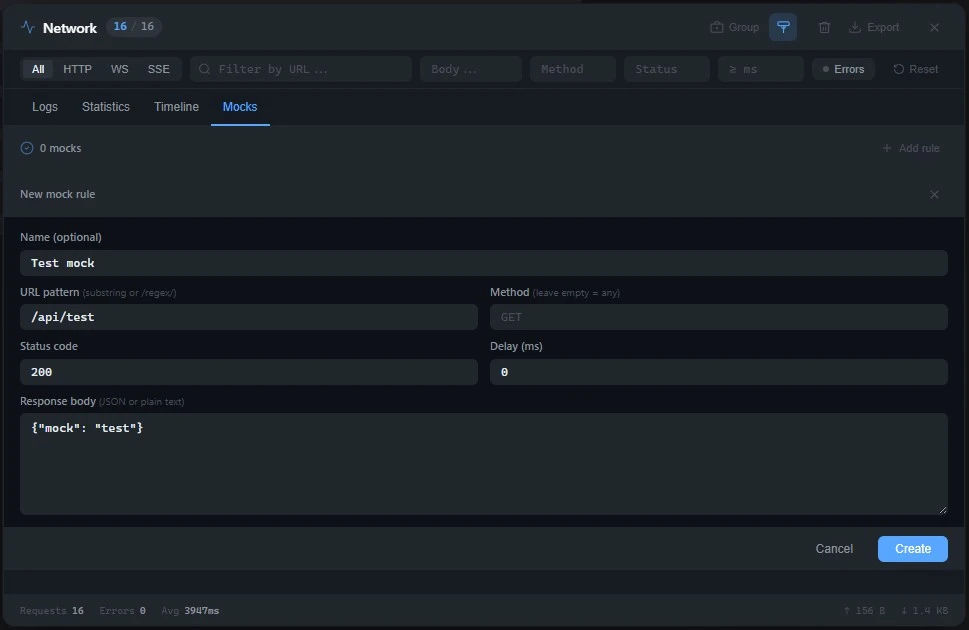Image resolution: width=969 pixels, height=630 pixels.
Task: Toggle the Errors only filter
Action: click(x=843, y=69)
